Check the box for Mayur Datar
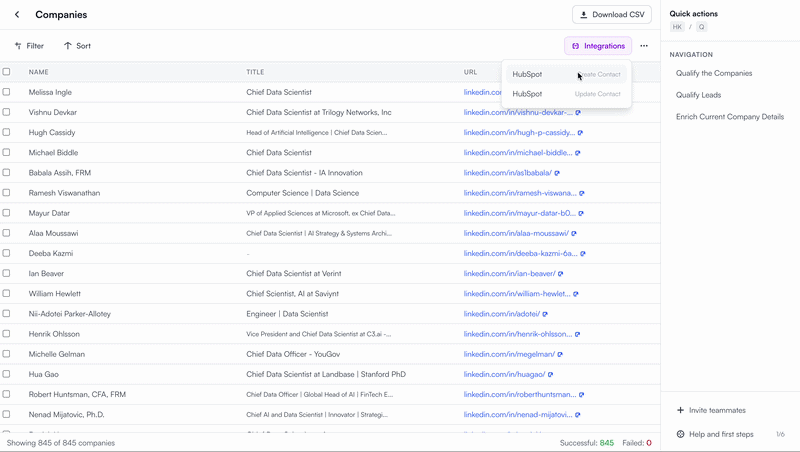The width and height of the screenshot is (800, 452). [6, 213]
